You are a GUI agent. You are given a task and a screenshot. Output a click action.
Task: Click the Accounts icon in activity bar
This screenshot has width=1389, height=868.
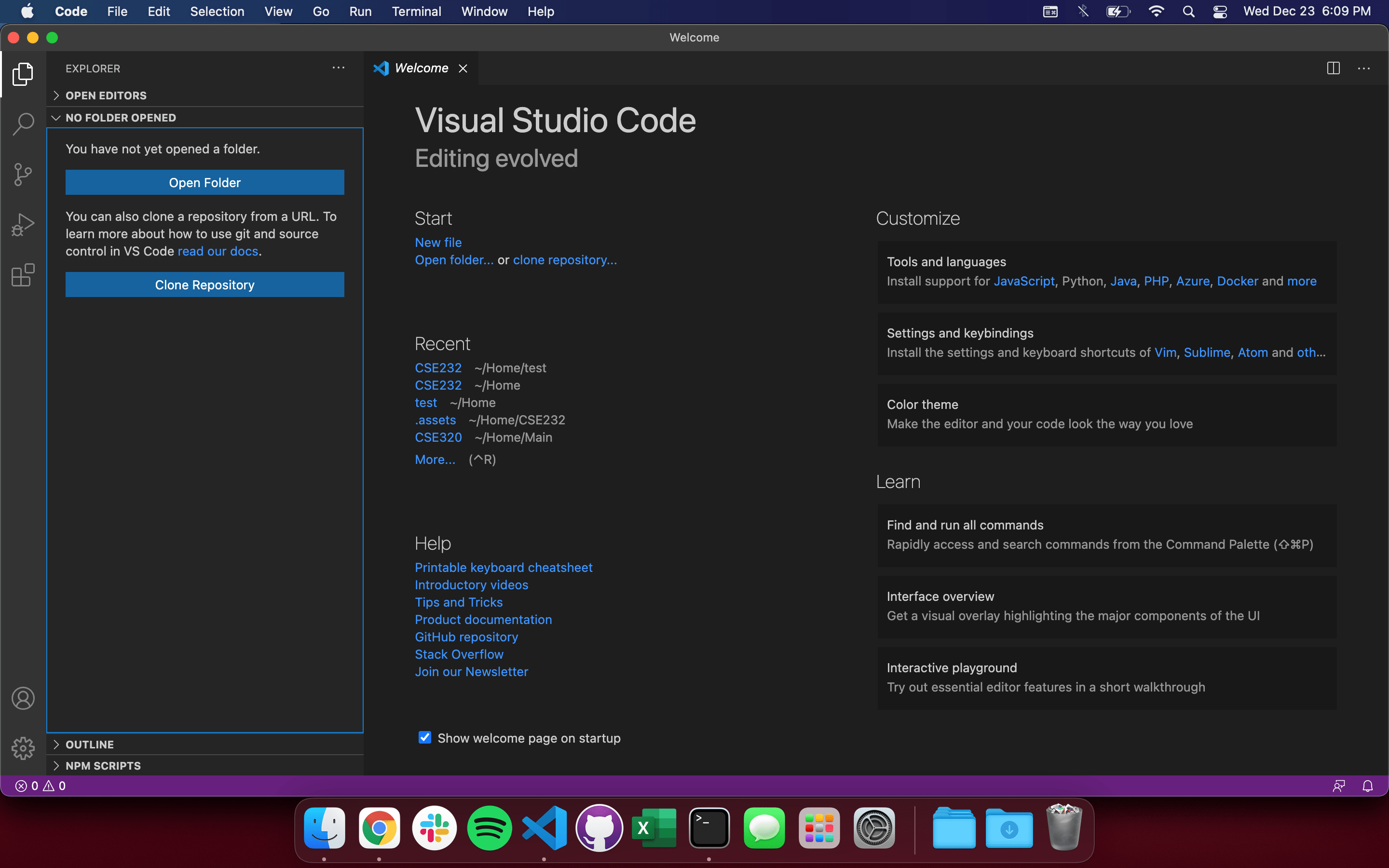coord(23,698)
